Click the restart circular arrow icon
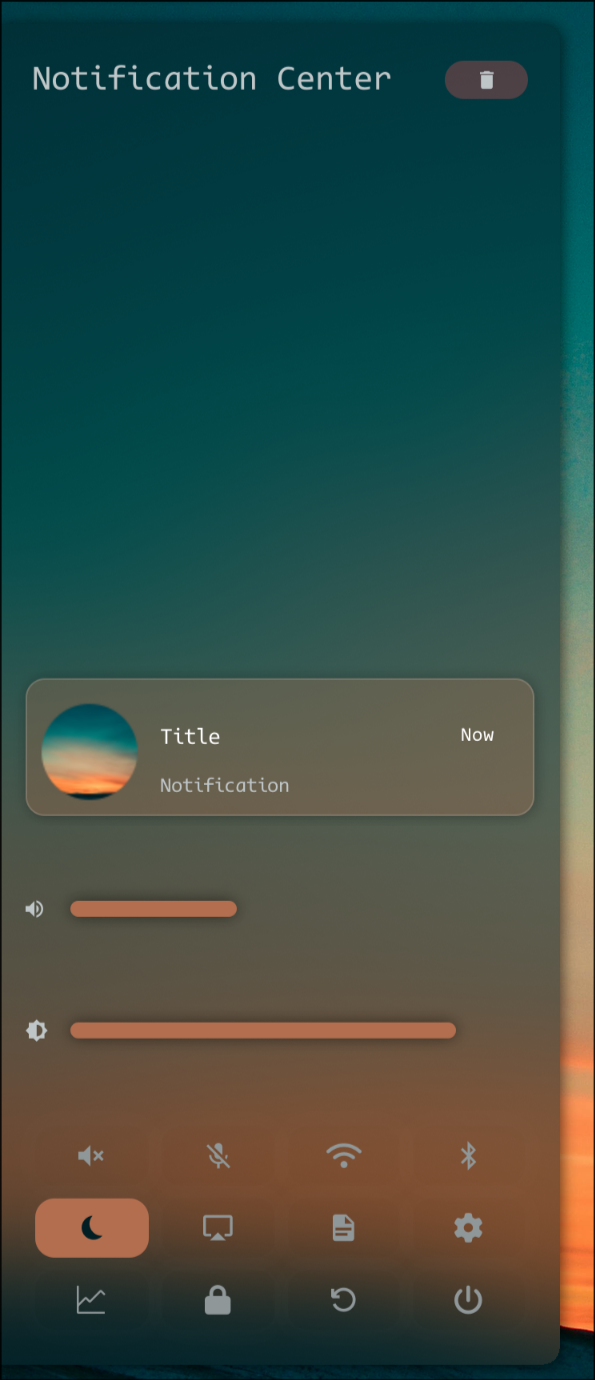Image resolution: width=595 pixels, height=1380 pixels. click(x=343, y=1300)
